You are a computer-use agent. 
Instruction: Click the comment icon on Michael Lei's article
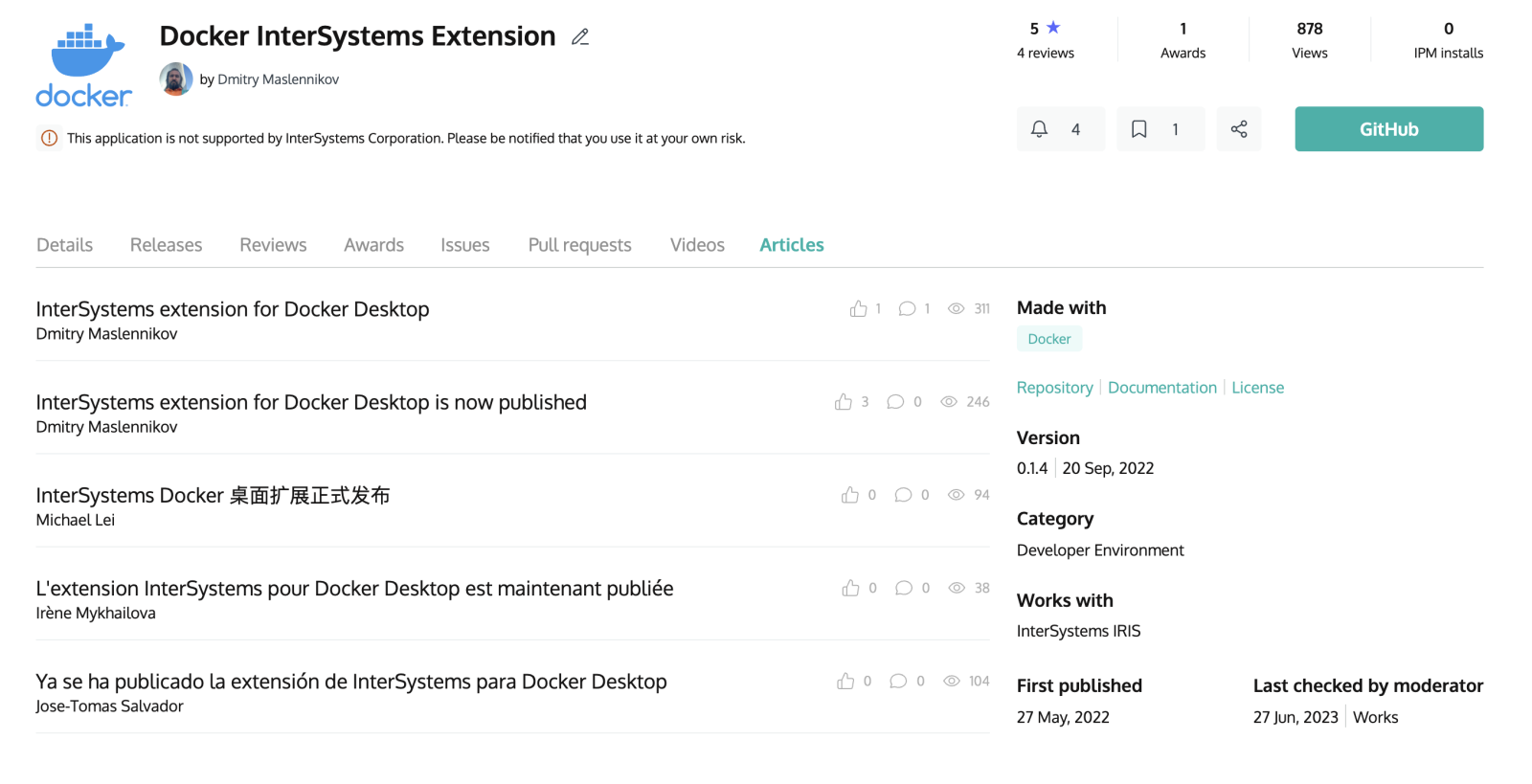903,495
